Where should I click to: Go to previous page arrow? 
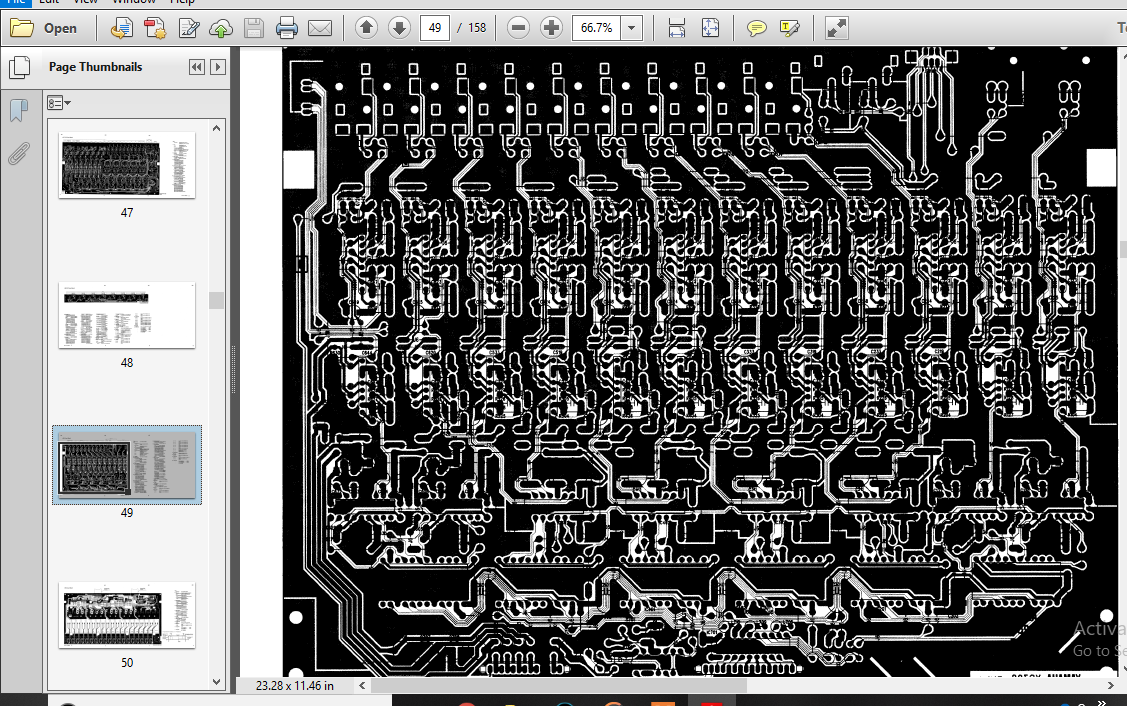367,28
